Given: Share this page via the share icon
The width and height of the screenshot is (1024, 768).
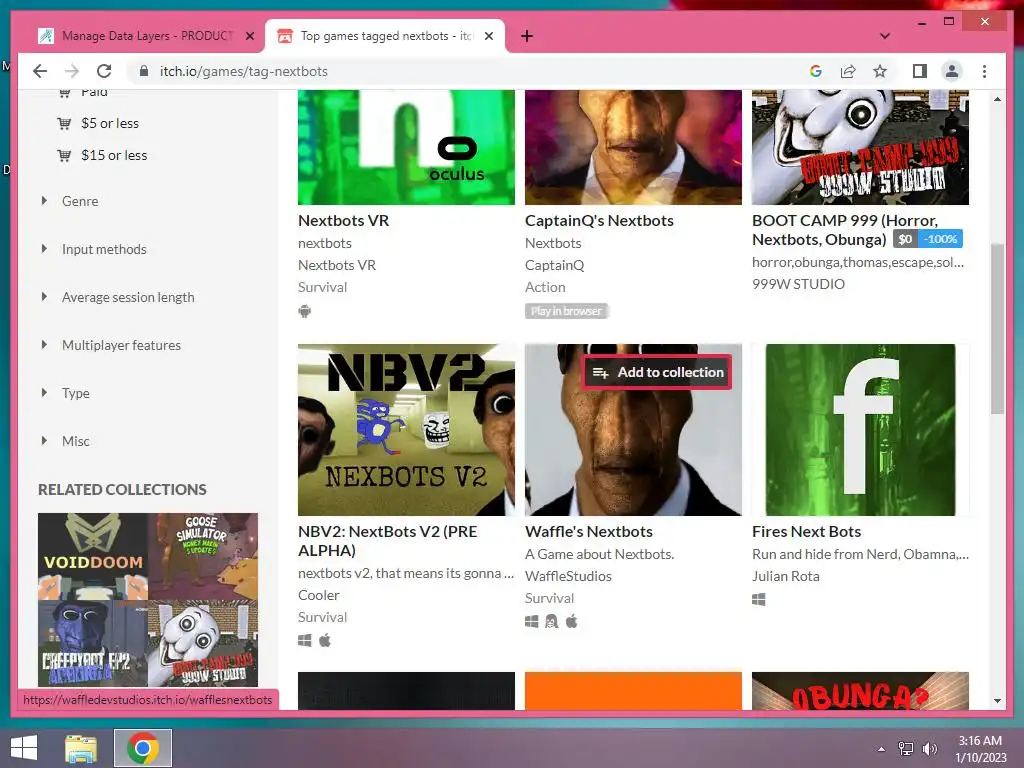Looking at the screenshot, I should click(848, 71).
